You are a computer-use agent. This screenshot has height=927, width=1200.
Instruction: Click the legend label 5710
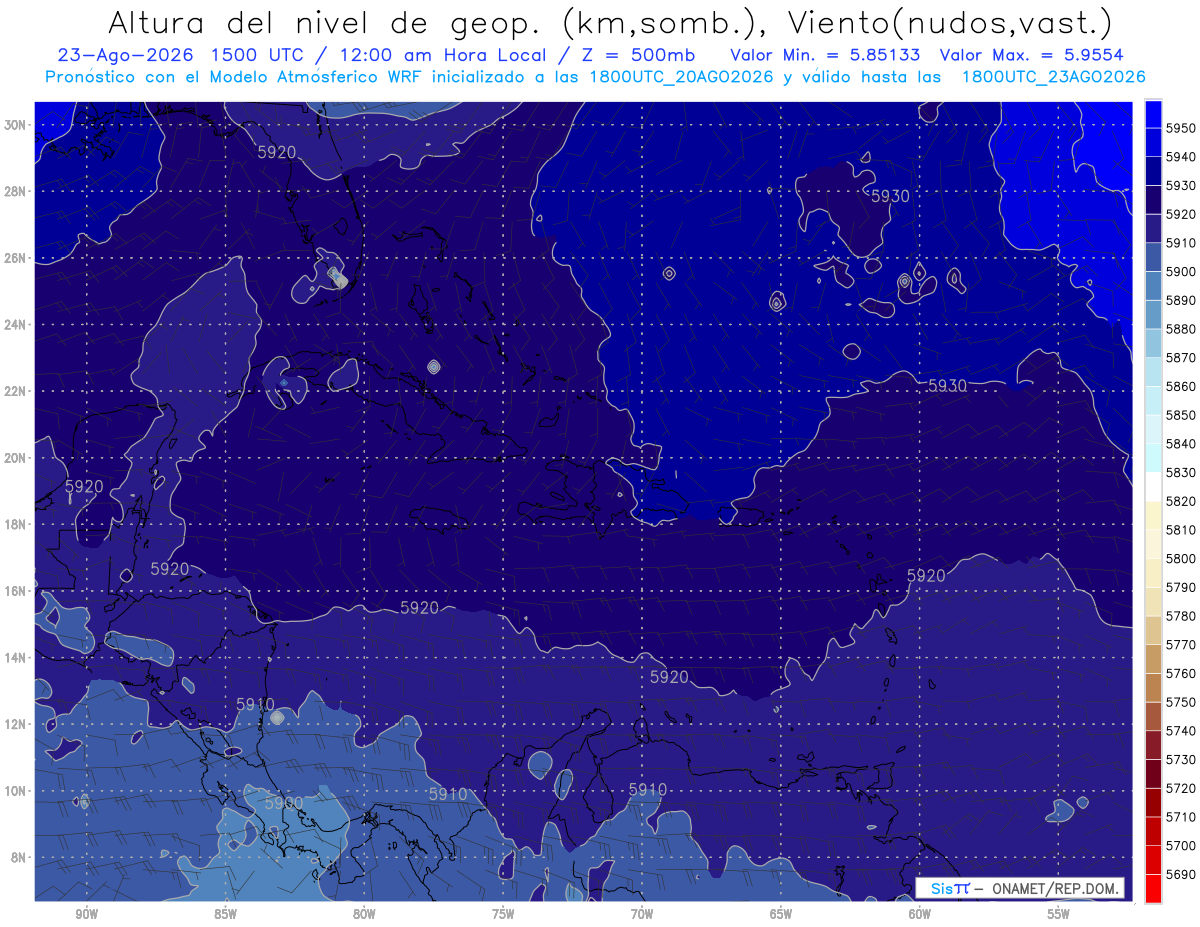[1180, 816]
